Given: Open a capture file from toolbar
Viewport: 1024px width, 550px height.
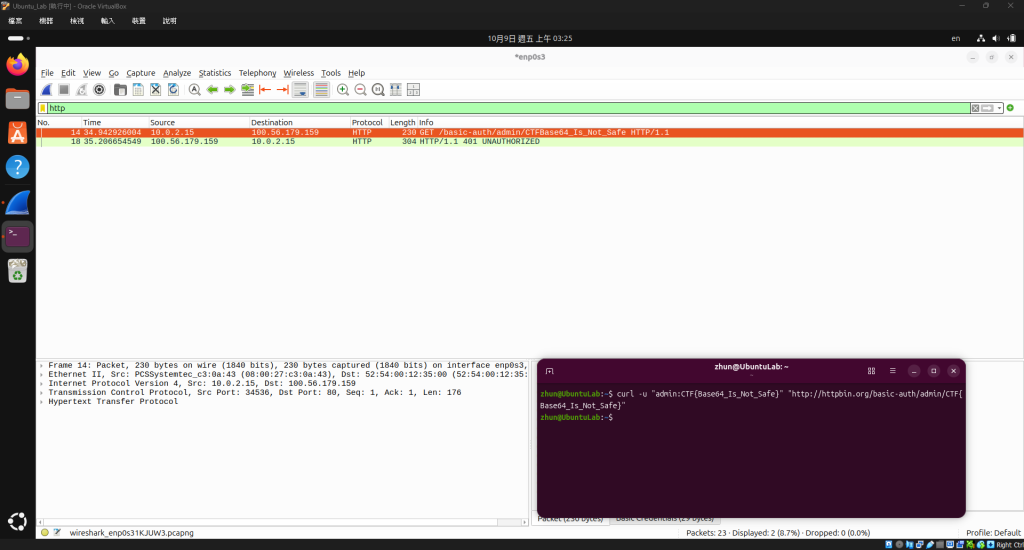Looking at the screenshot, I should point(120,90).
